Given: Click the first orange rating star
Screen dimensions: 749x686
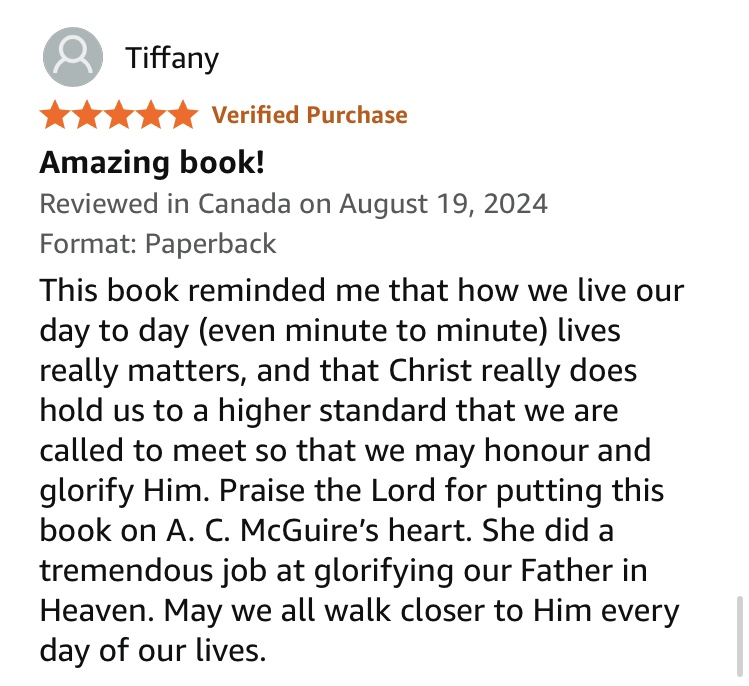Looking at the screenshot, I should (x=56, y=115).
